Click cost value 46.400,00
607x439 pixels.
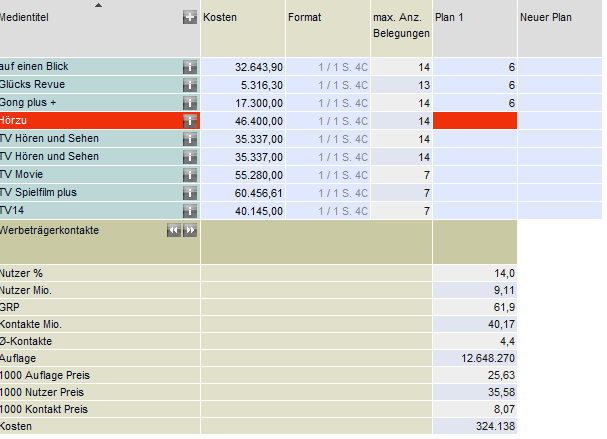point(259,121)
